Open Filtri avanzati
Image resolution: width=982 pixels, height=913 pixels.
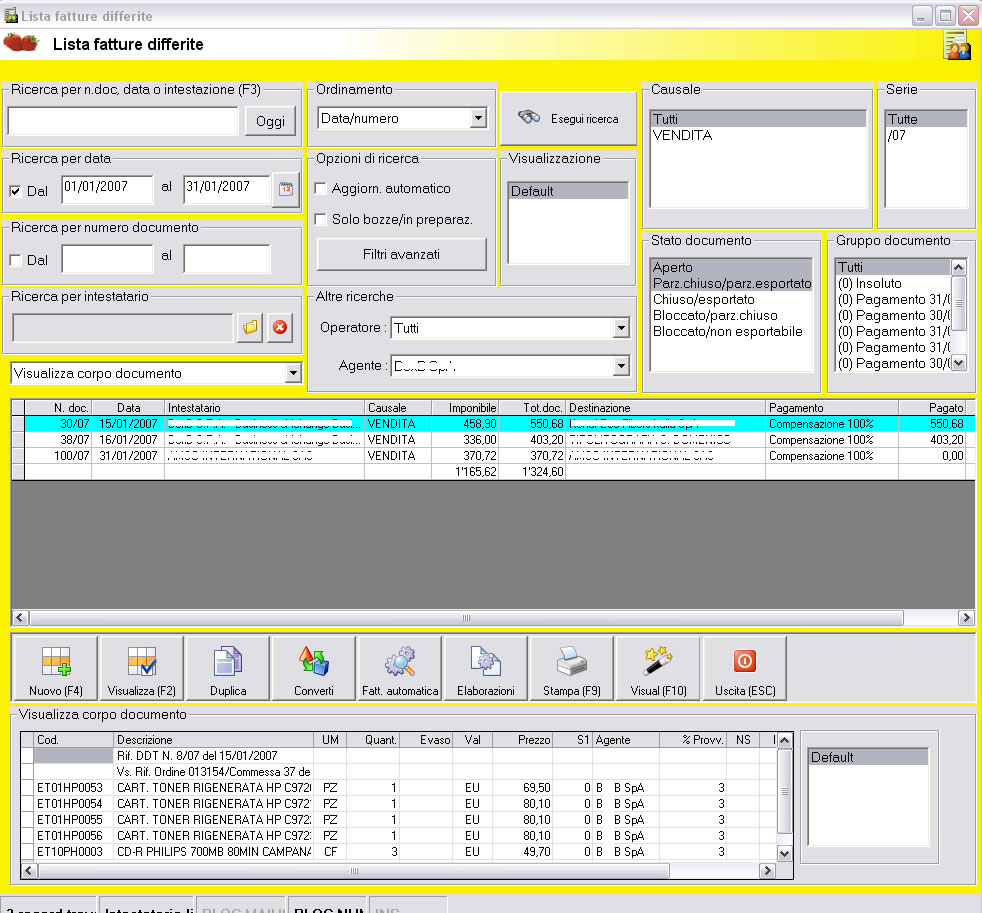[x=401, y=254]
